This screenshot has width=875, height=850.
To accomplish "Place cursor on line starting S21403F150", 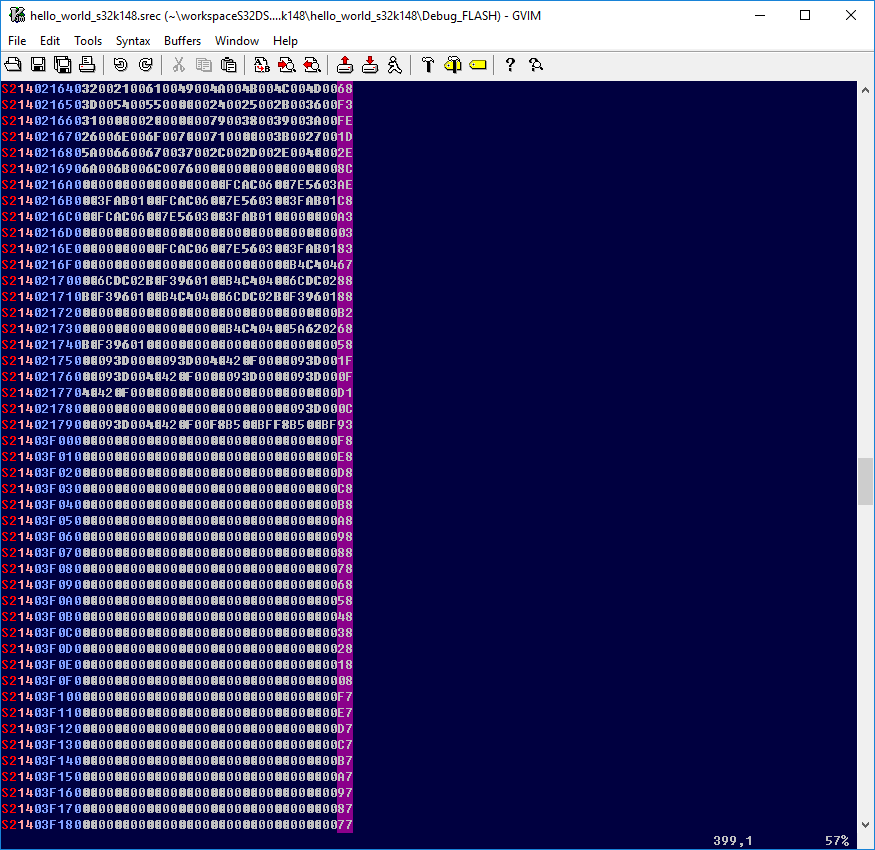I will [177, 777].
